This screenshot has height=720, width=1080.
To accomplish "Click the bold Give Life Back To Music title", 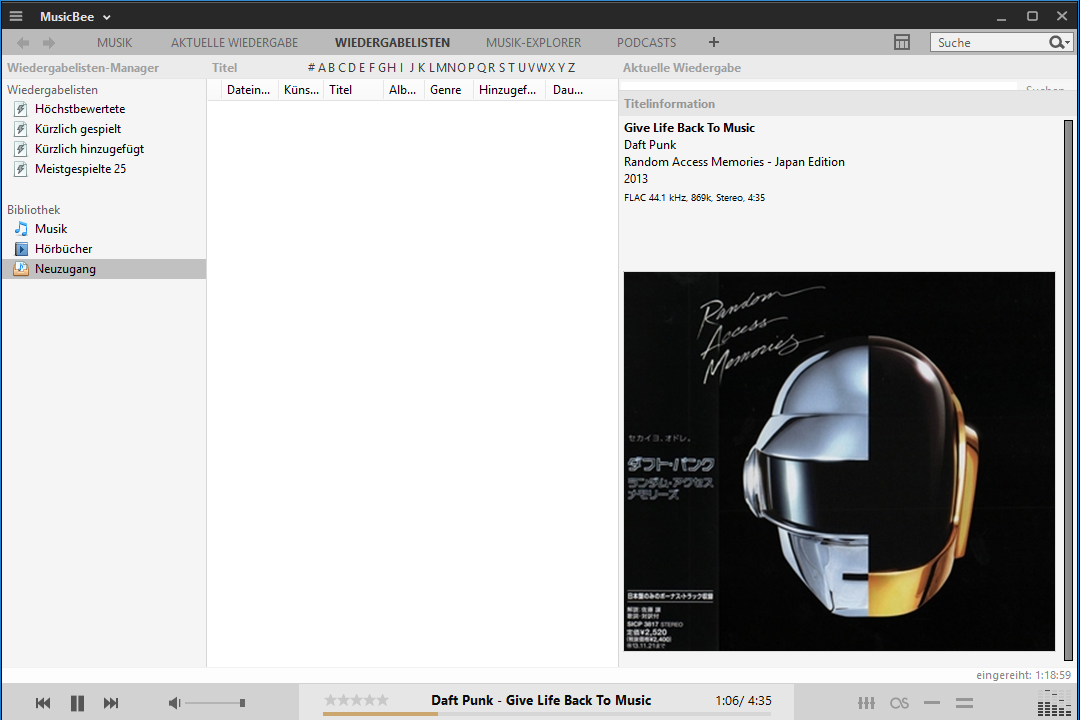I will pos(689,127).
